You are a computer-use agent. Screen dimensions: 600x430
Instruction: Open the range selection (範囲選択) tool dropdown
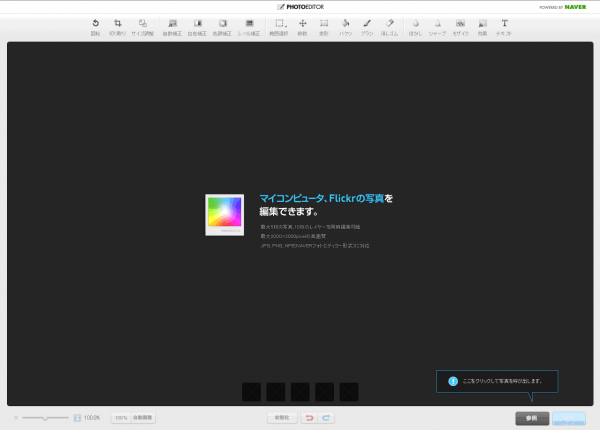tap(280, 25)
